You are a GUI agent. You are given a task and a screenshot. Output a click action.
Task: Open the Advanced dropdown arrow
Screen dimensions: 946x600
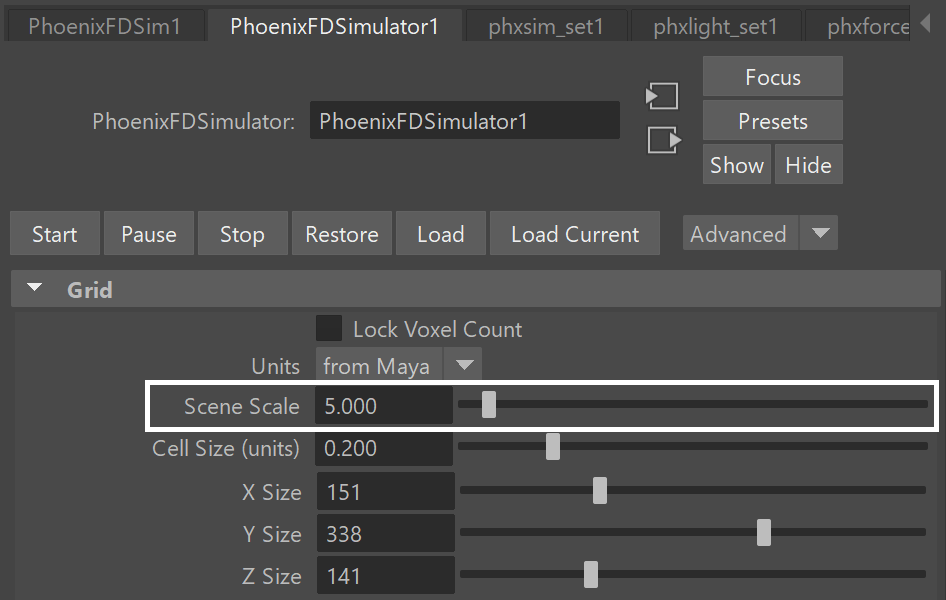pyautogui.click(x=820, y=233)
